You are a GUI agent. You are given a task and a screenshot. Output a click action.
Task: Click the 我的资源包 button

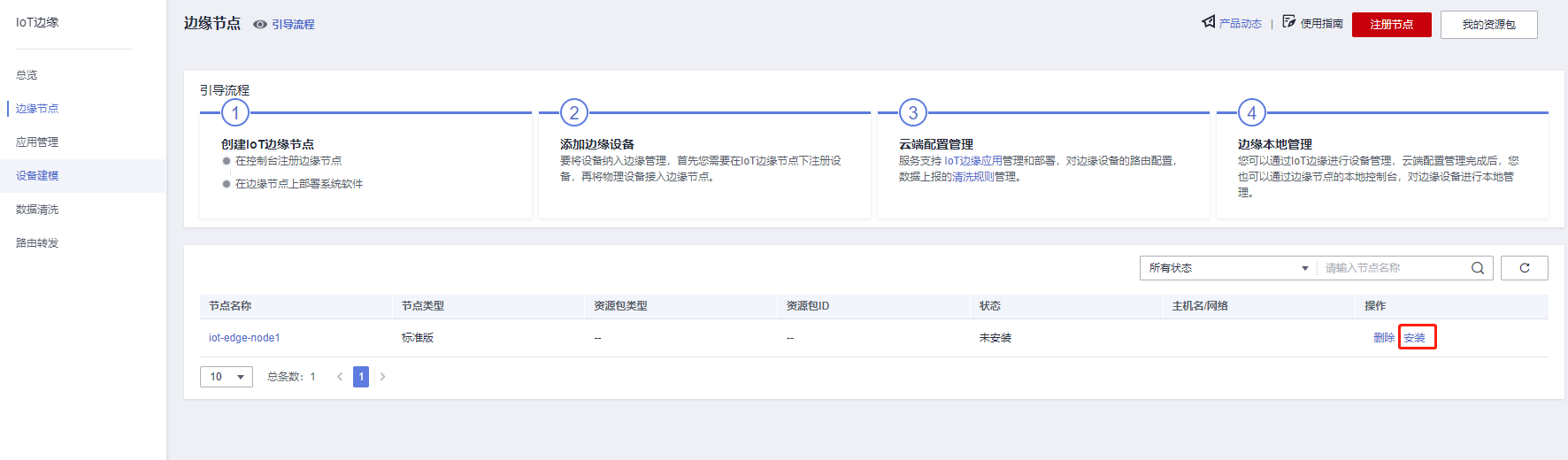[x=1489, y=25]
